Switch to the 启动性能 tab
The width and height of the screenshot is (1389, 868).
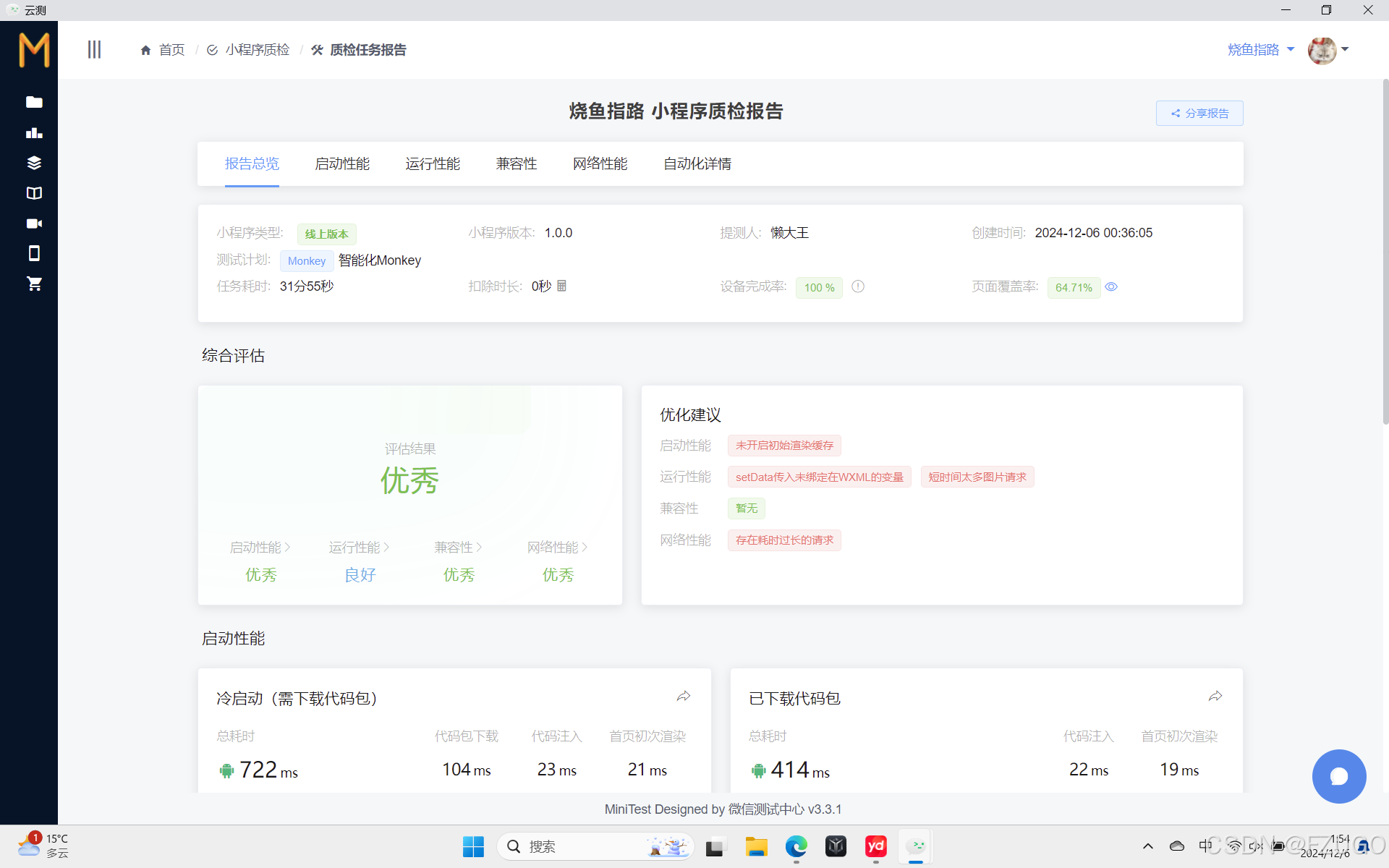(x=342, y=164)
